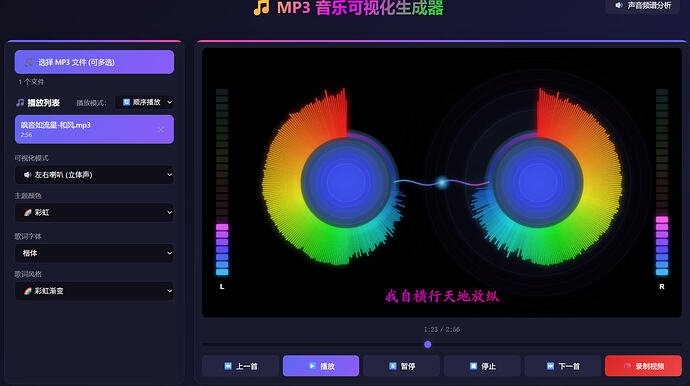
Task: Select the 飒沓如流星-和风.mp3 playlist entry
Action: tap(94, 129)
